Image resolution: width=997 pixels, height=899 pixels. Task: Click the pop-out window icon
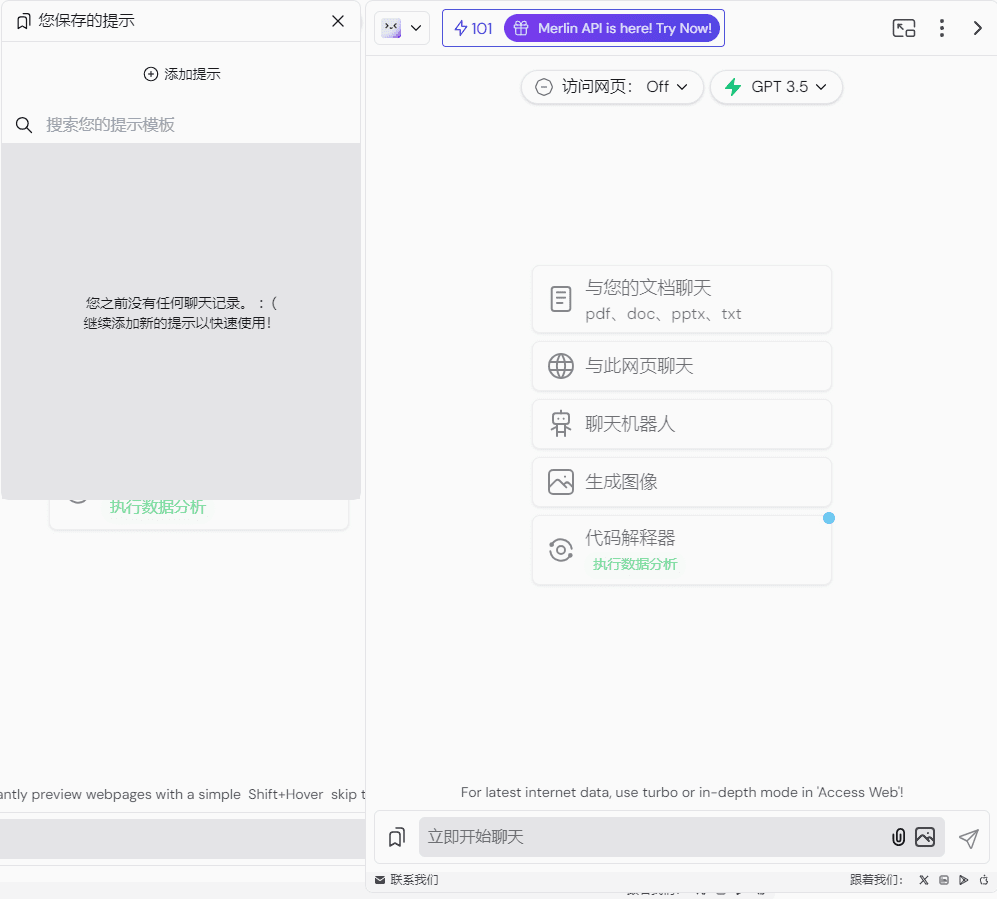(904, 28)
